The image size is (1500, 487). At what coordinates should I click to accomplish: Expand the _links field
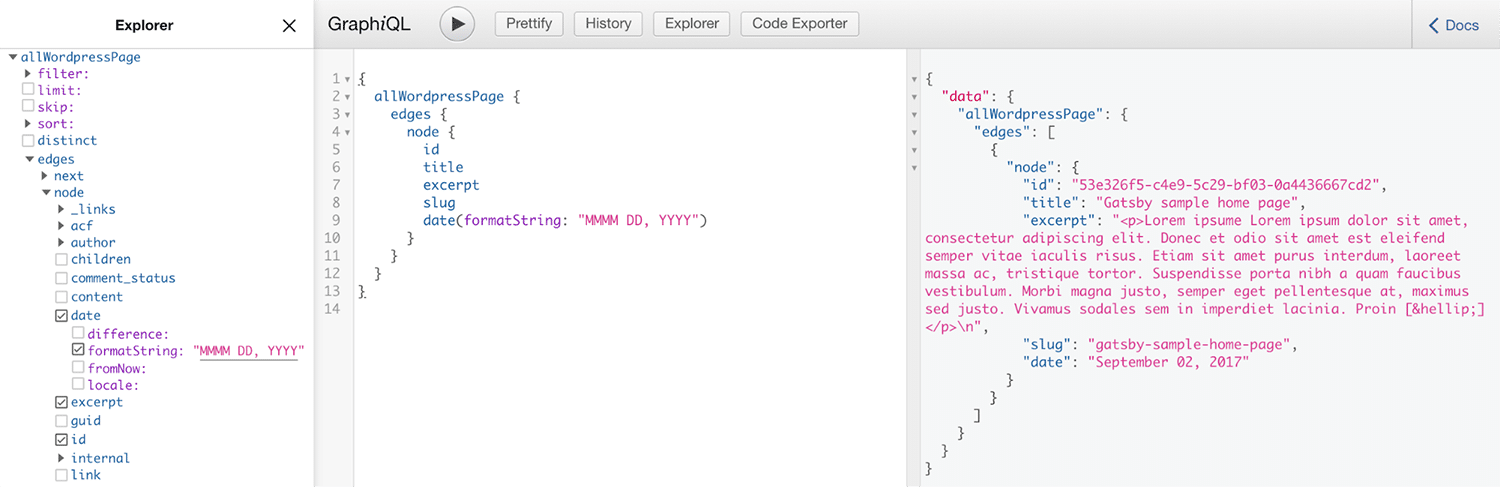(62, 209)
